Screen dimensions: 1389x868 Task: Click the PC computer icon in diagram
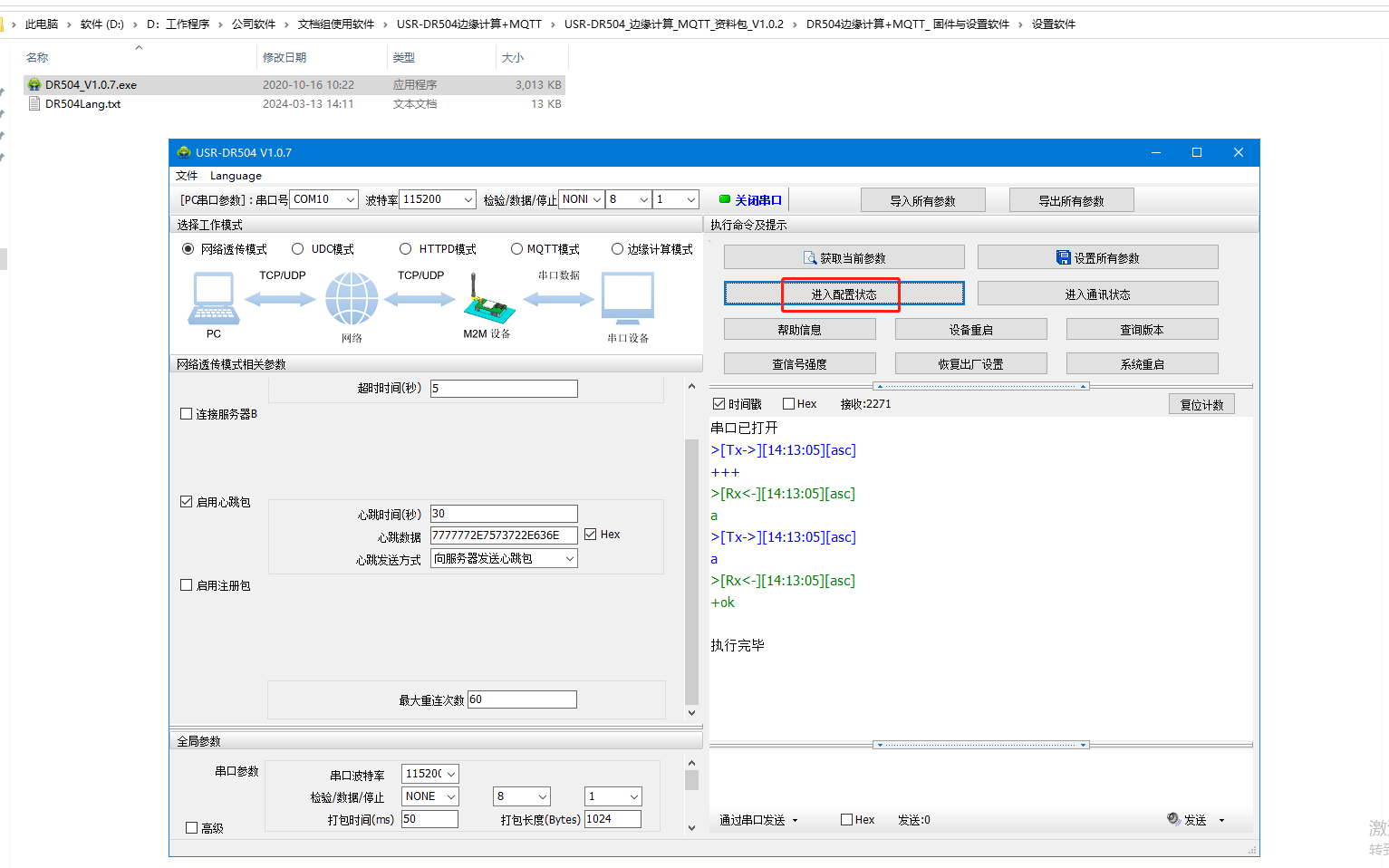[x=214, y=299]
